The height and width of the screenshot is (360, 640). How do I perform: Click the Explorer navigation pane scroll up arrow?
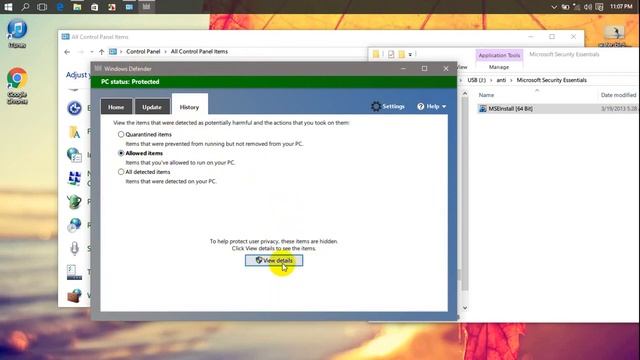click(464, 94)
